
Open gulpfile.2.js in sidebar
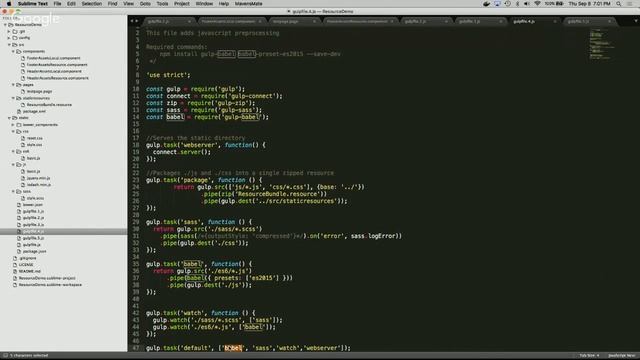coord(33,218)
